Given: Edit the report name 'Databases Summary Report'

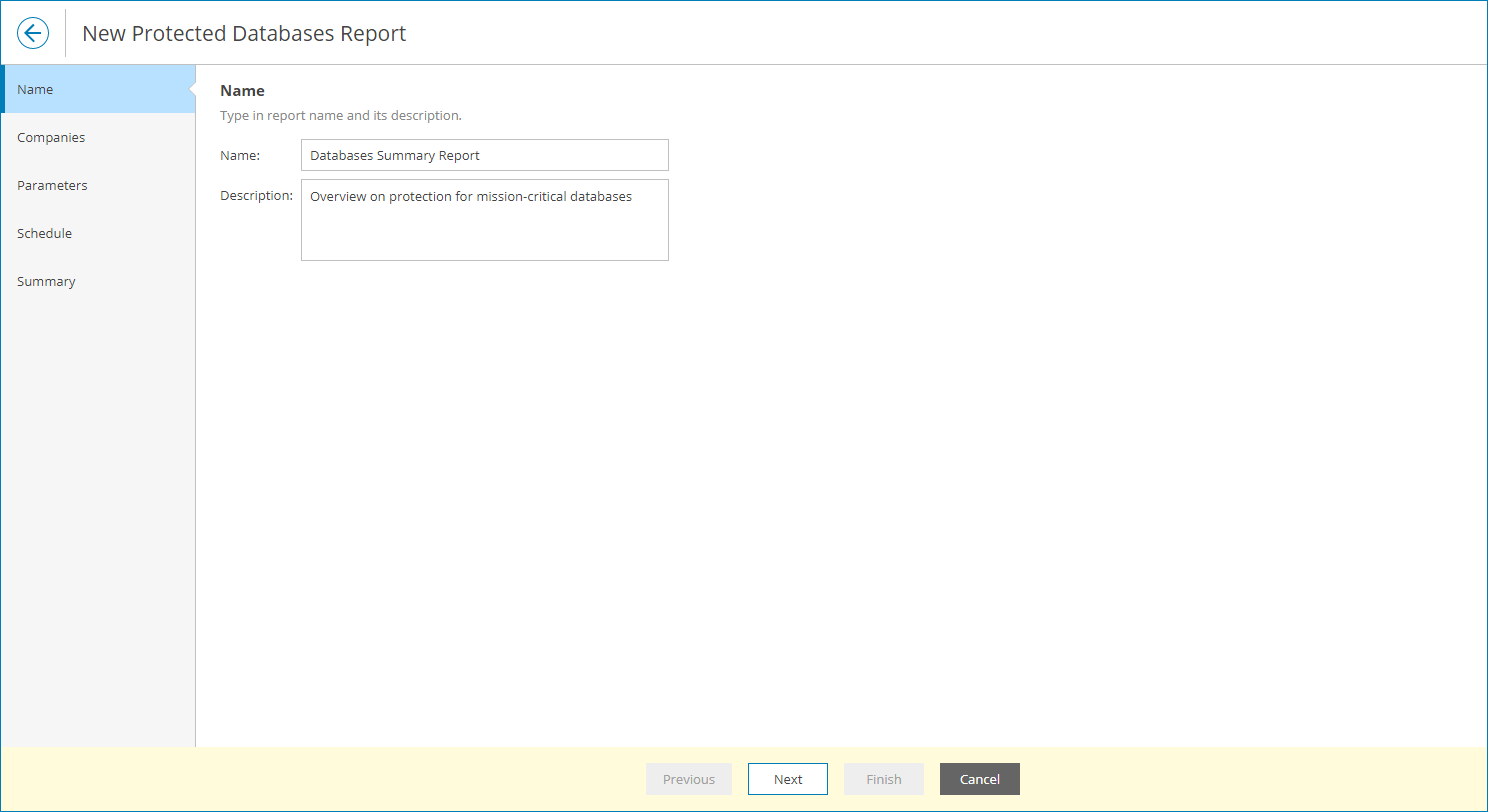Looking at the screenshot, I should pyautogui.click(x=484, y=155).
